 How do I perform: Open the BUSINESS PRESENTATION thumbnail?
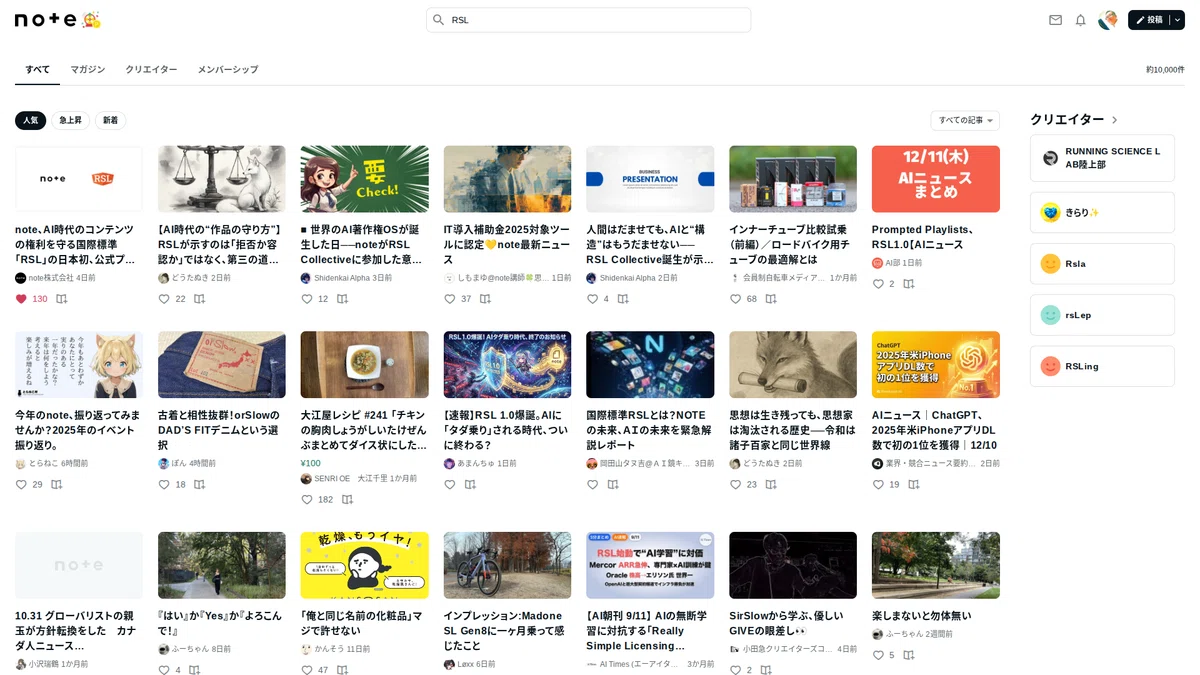[650, 179]
